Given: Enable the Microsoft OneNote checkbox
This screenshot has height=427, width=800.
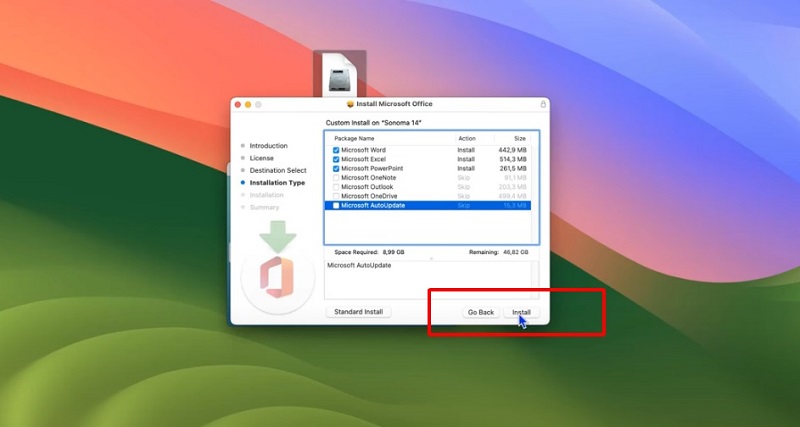Looking at the screenshot, I should 336,178.
